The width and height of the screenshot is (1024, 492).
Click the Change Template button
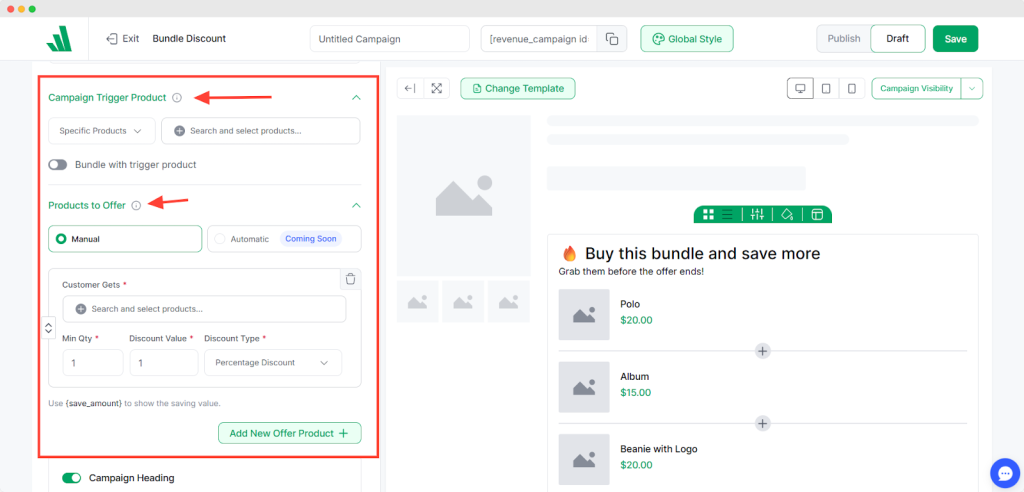[517, 88]
